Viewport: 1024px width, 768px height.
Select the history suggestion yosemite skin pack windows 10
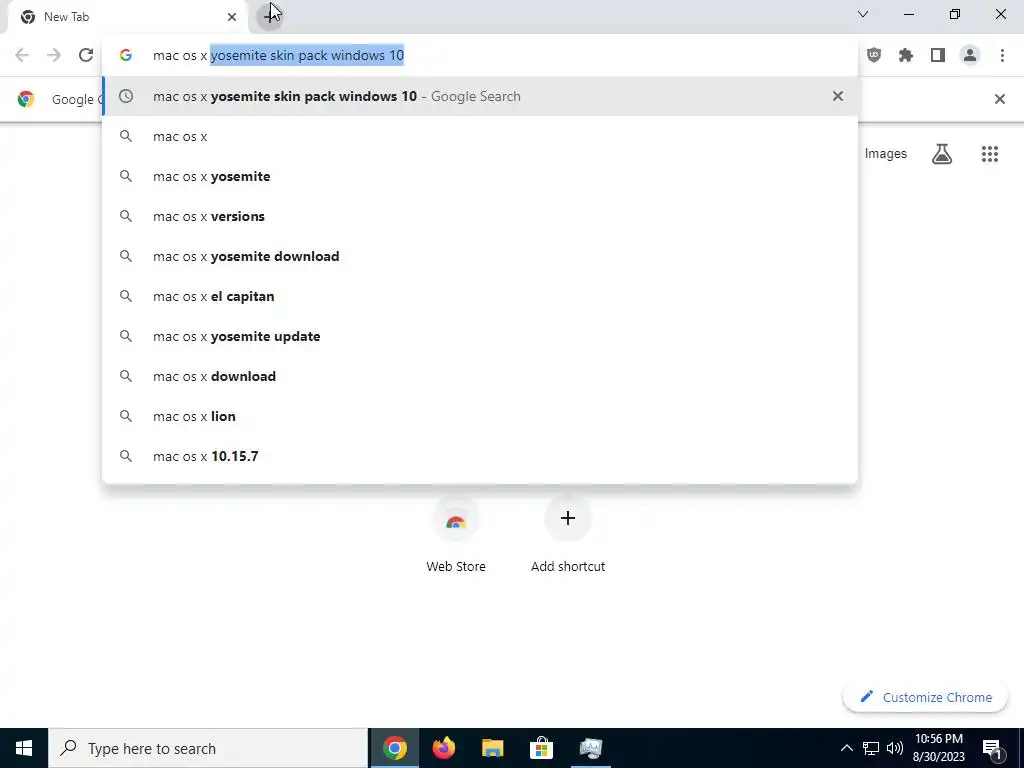pos(480,96)
